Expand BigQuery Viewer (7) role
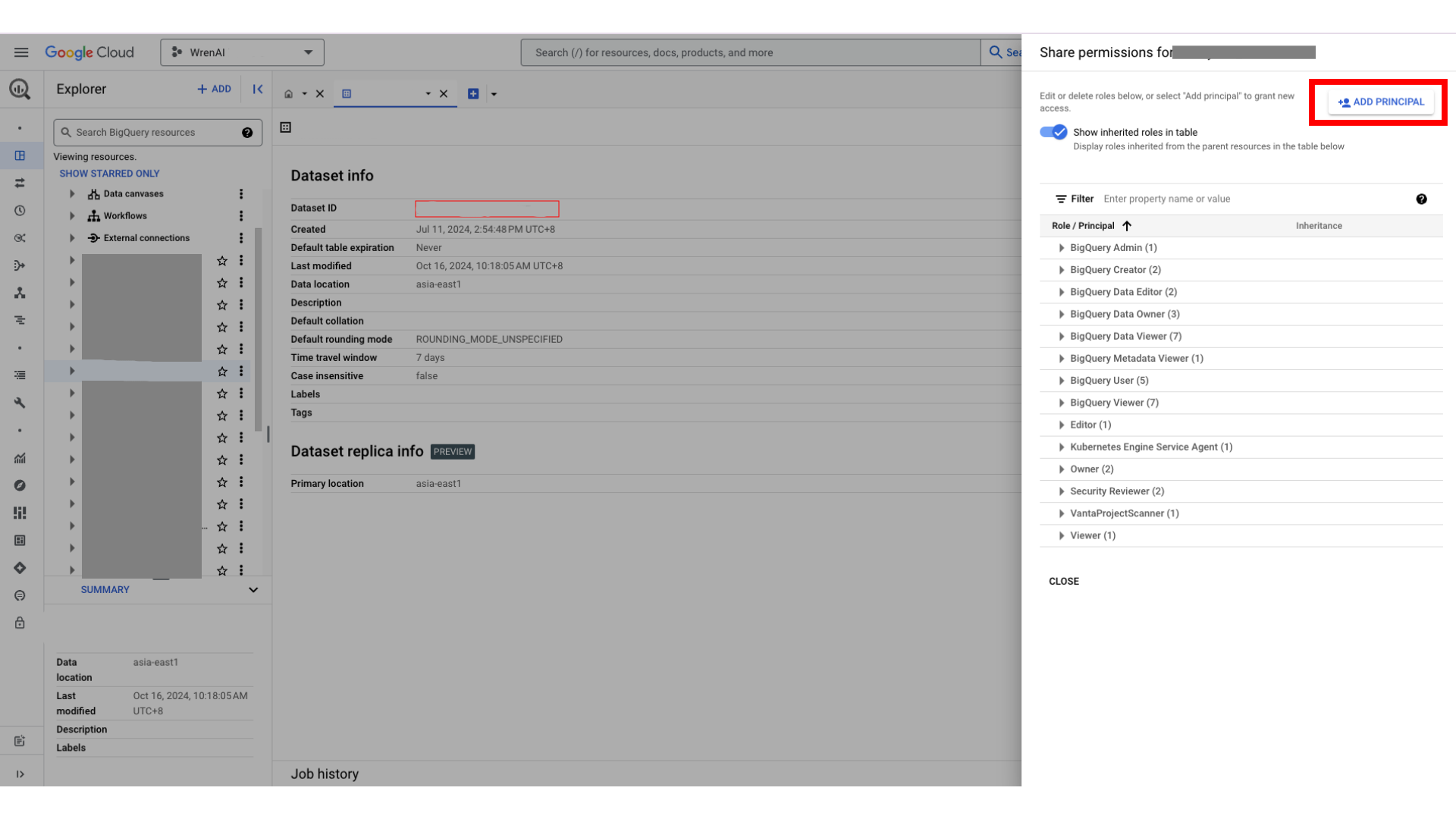1456x819 pixels. click(1062, 403)
